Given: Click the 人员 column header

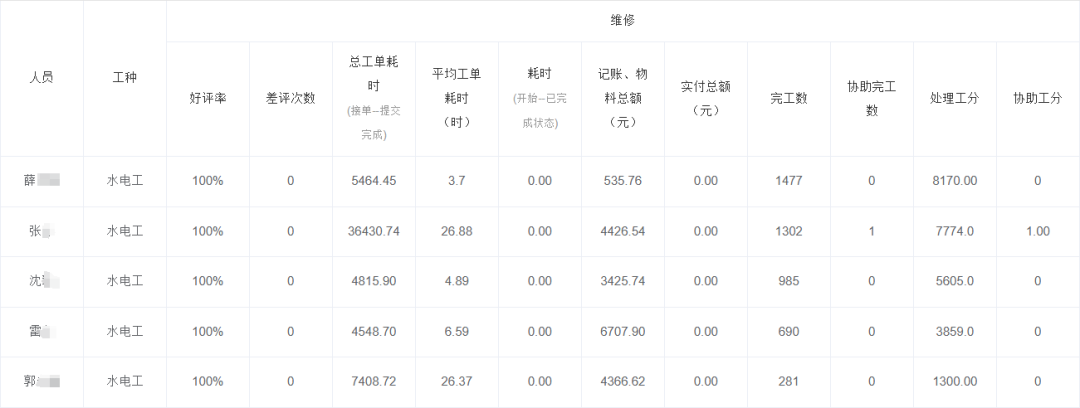Looking at the screenshot, I should 41,77.
